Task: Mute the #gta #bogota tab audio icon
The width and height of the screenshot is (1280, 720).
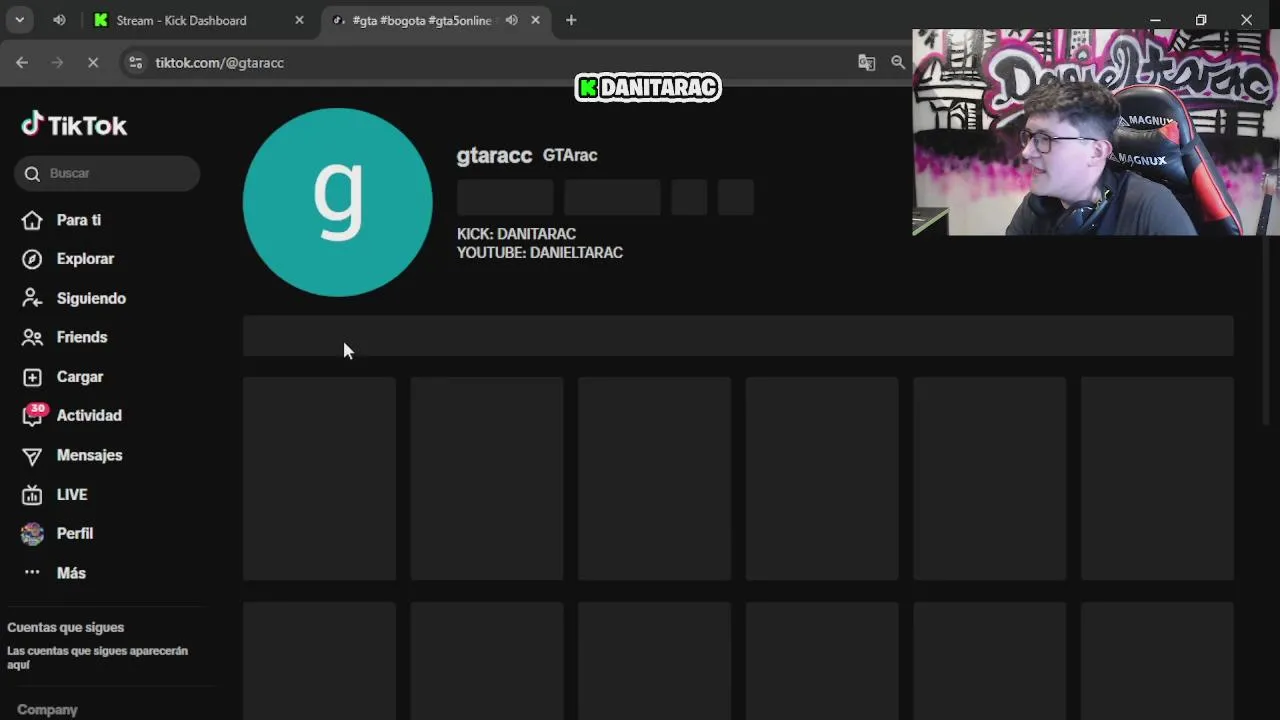Action: (x=511, y=20)
